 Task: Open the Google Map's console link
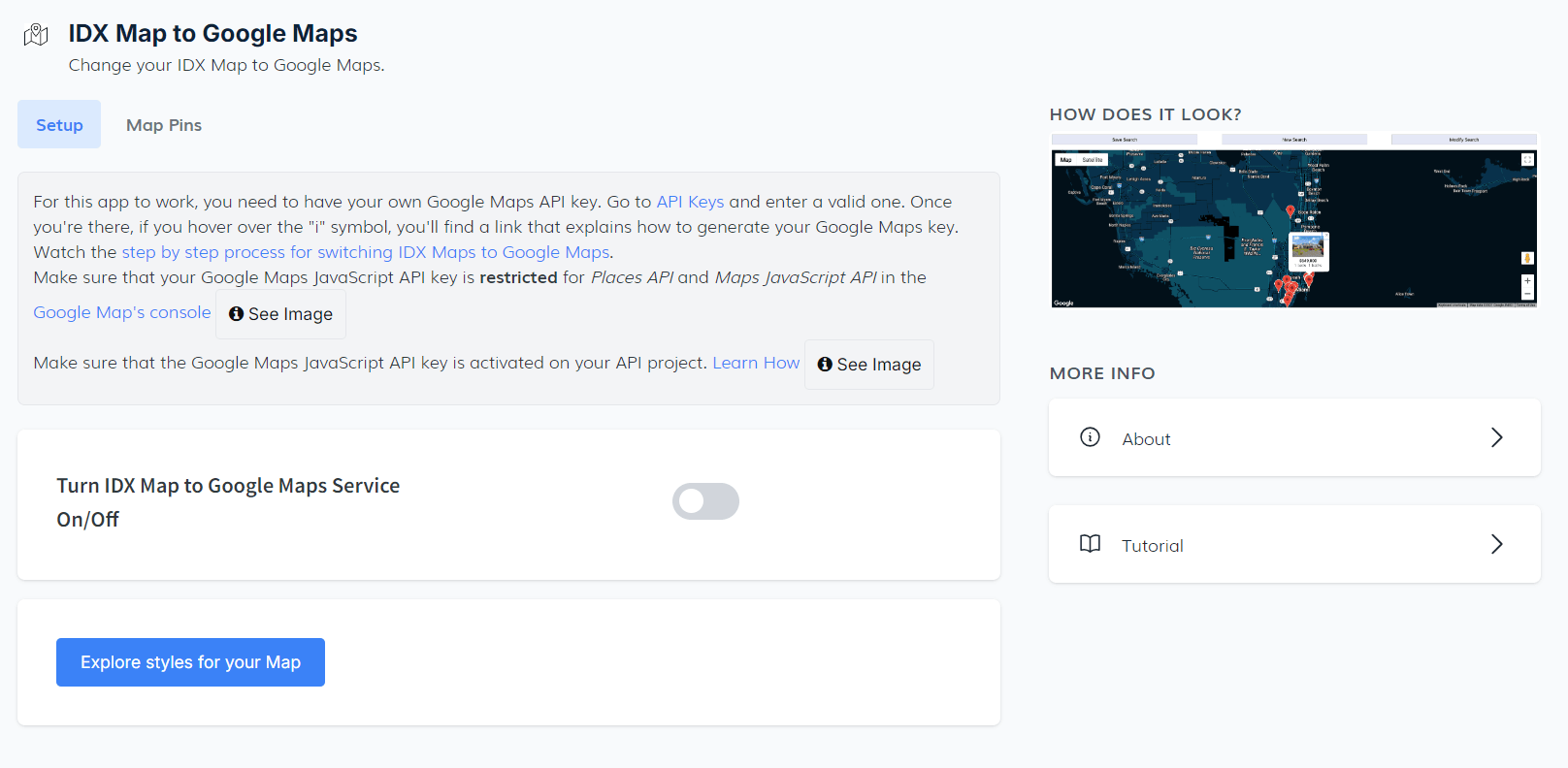click(x=122, y=312)
